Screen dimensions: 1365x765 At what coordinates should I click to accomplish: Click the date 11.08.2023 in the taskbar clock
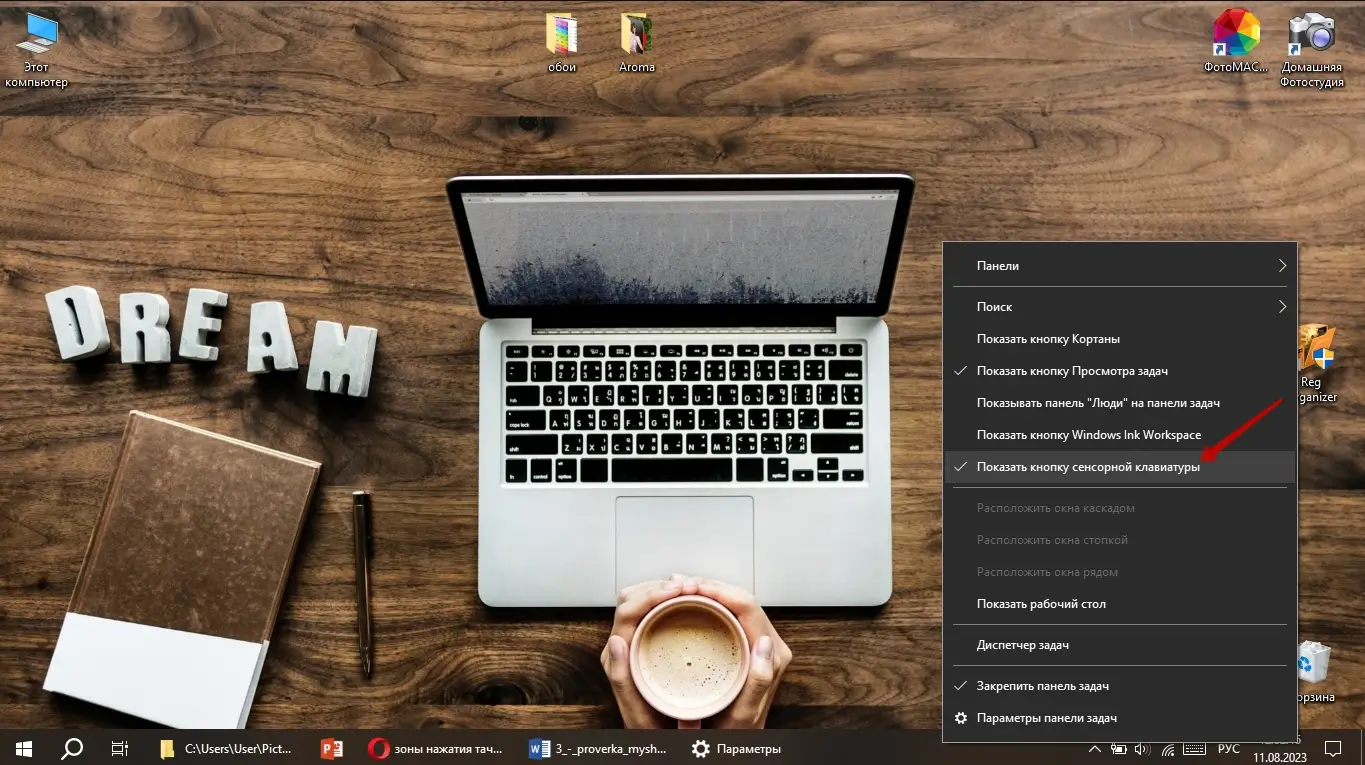pyautogui.click(x=1281, y=757)
